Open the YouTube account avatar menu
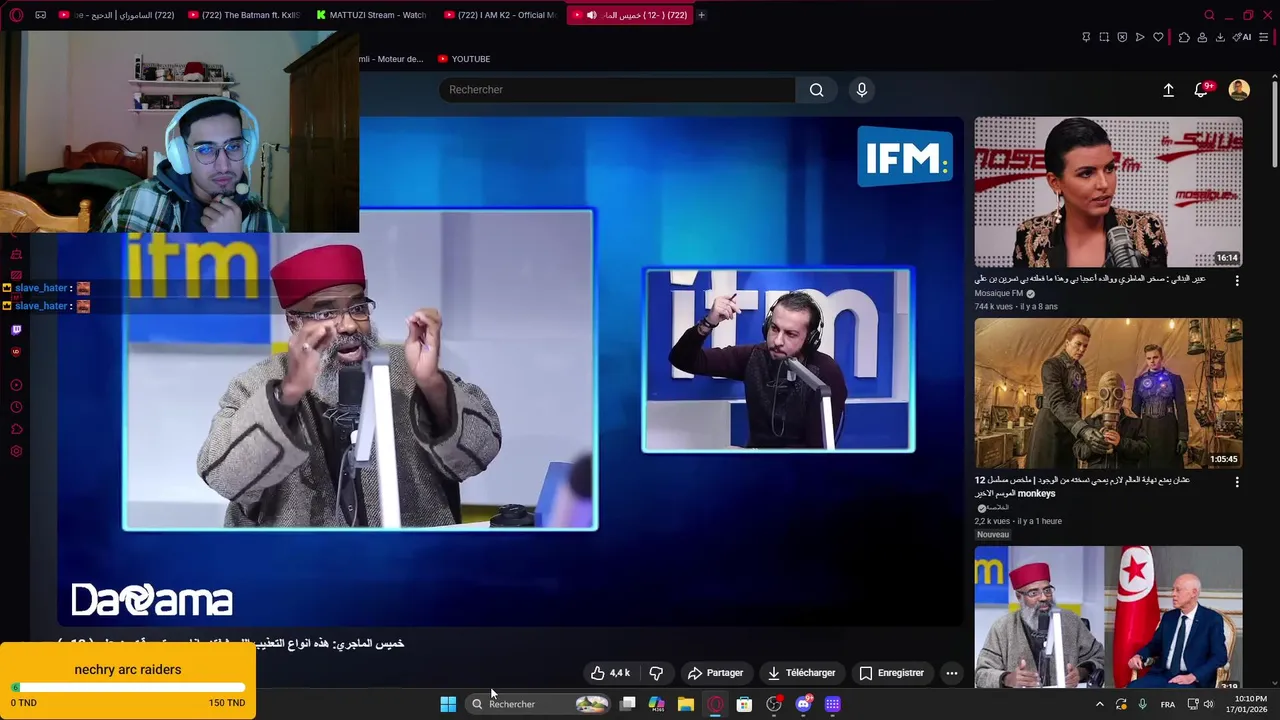The width and height of the screenshot is (1280, 720). (x=1239, y=90)
